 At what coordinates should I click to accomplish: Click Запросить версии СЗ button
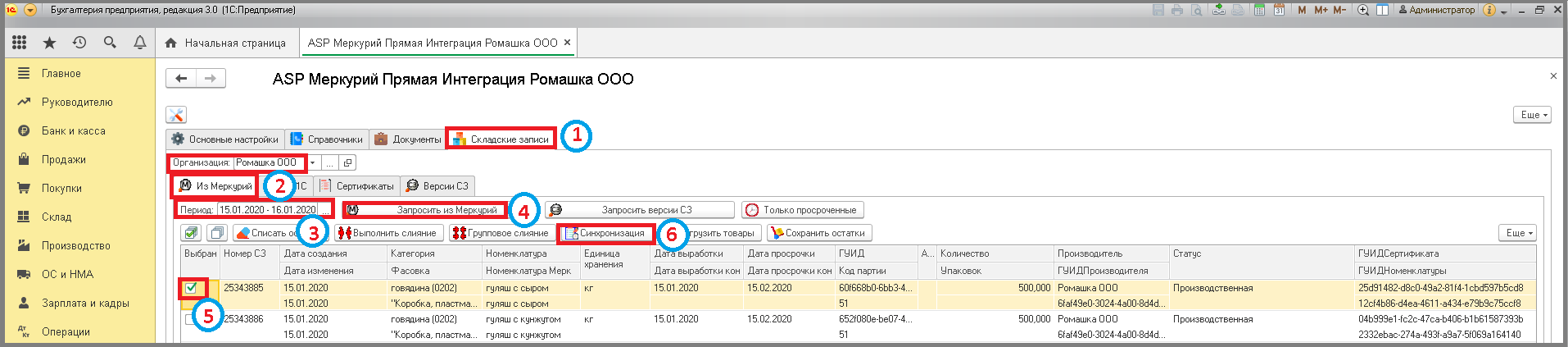click(x=640, y=210)
